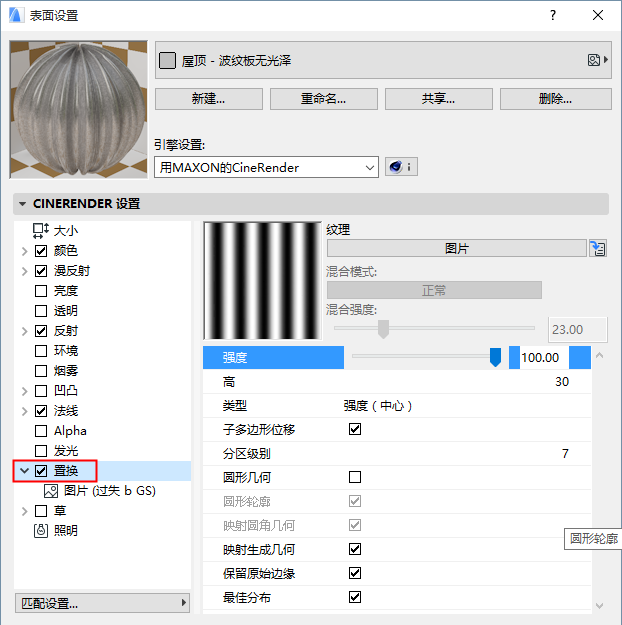The width and height of the screenshot is (622, 625).
Task: Expand the 反射 channel tree arrow
Action: [24, 331]
